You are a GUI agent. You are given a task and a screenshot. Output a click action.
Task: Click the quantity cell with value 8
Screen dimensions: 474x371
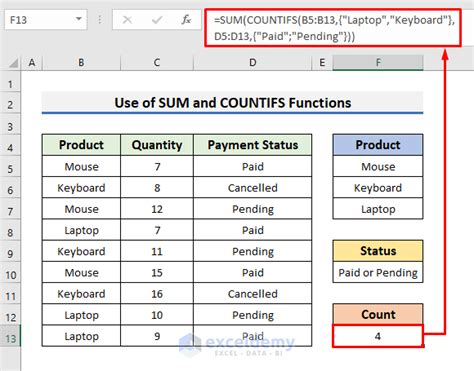point(157,188)
